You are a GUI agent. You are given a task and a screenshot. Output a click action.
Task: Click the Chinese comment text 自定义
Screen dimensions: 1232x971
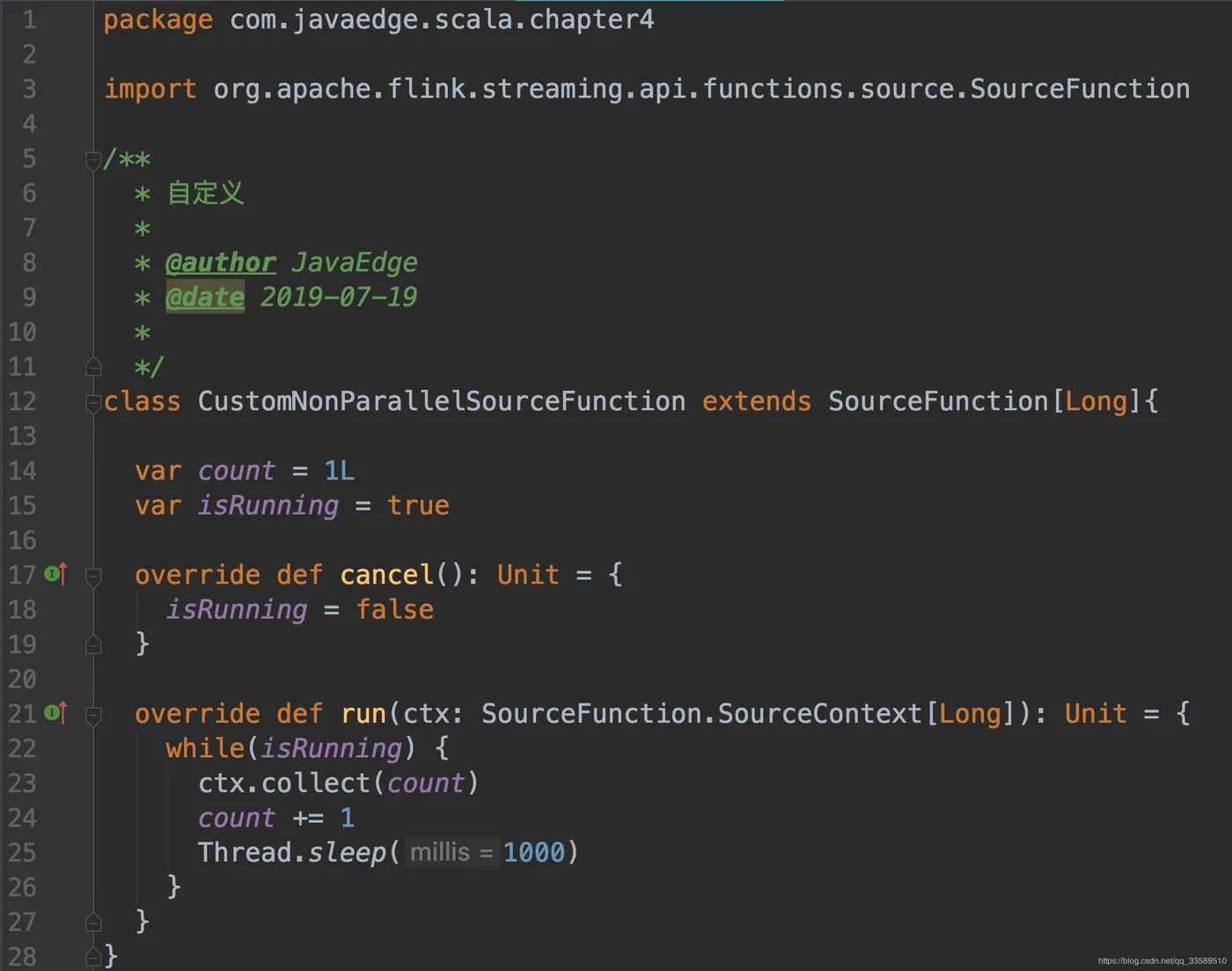tap(206, 194)
